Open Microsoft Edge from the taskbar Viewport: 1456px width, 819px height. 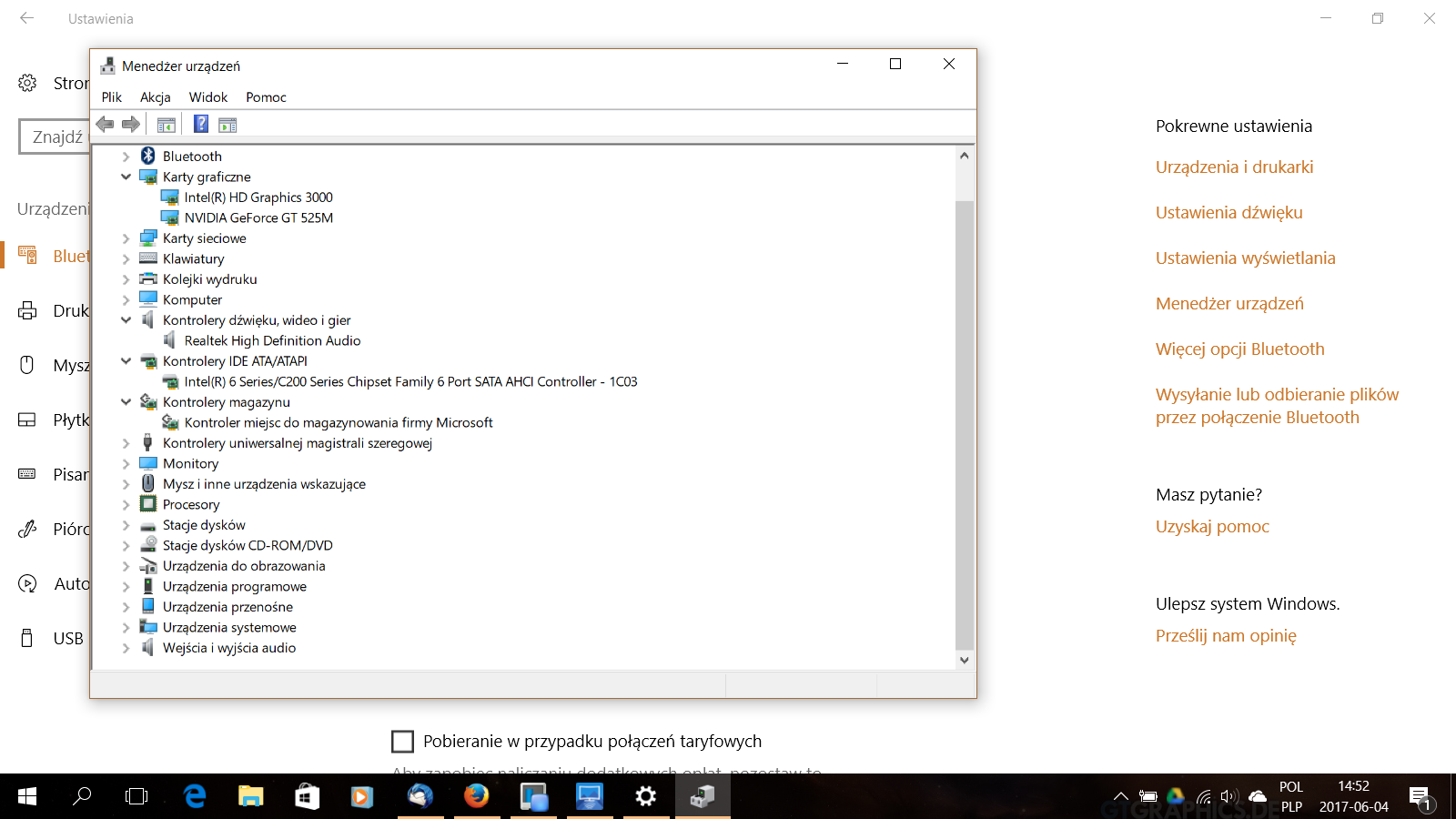(x=195, y=796)
